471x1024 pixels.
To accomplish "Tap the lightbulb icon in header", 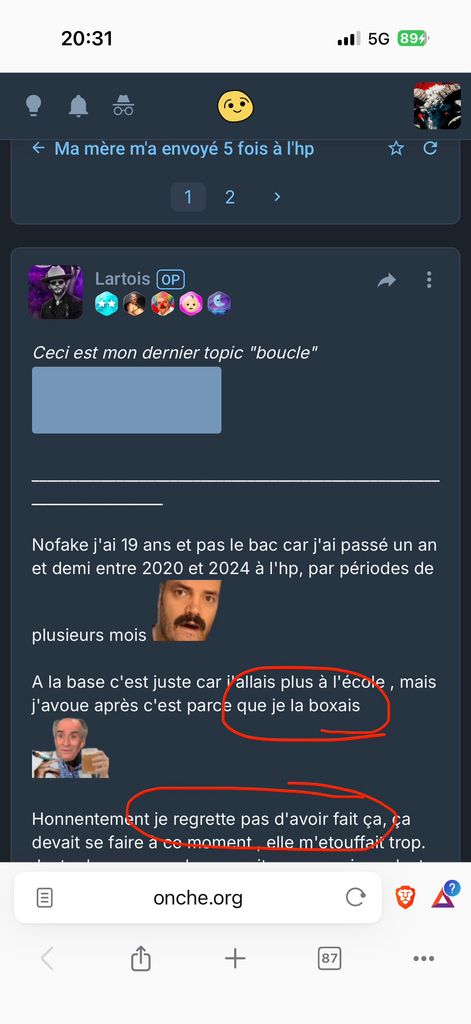I will coord(33,105).
